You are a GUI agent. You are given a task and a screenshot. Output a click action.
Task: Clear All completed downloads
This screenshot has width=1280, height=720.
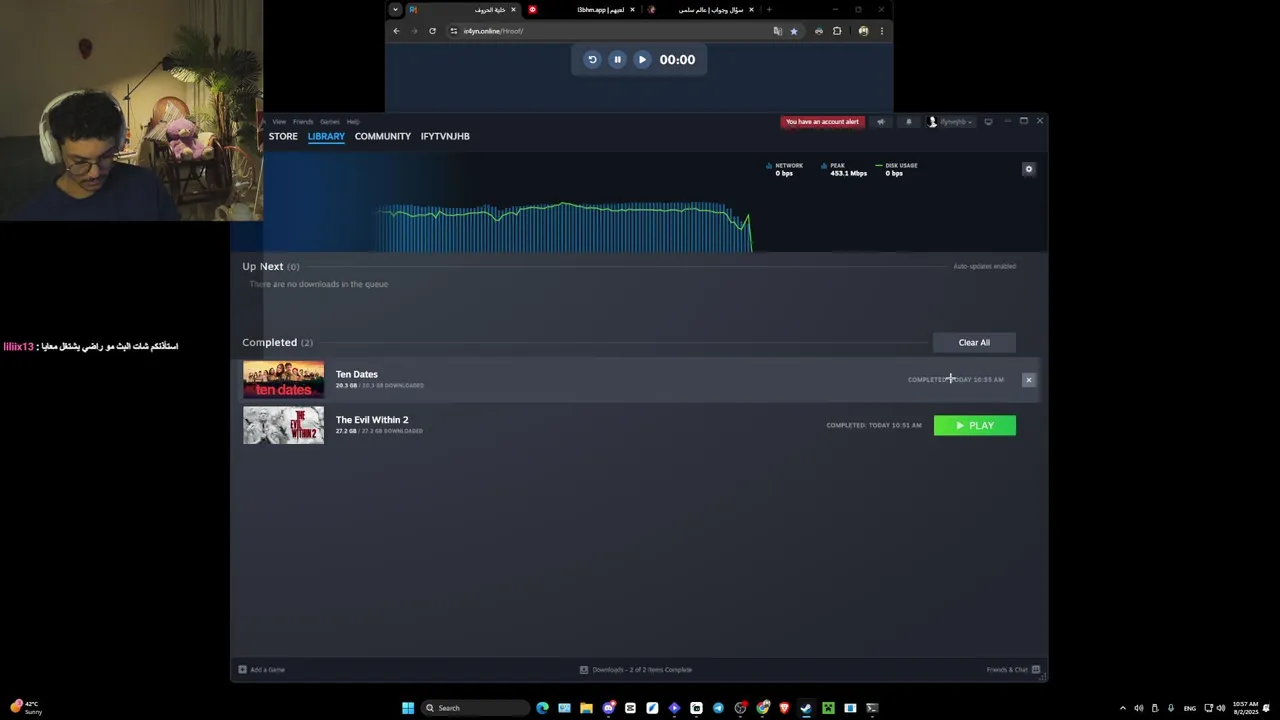point(974,342)
